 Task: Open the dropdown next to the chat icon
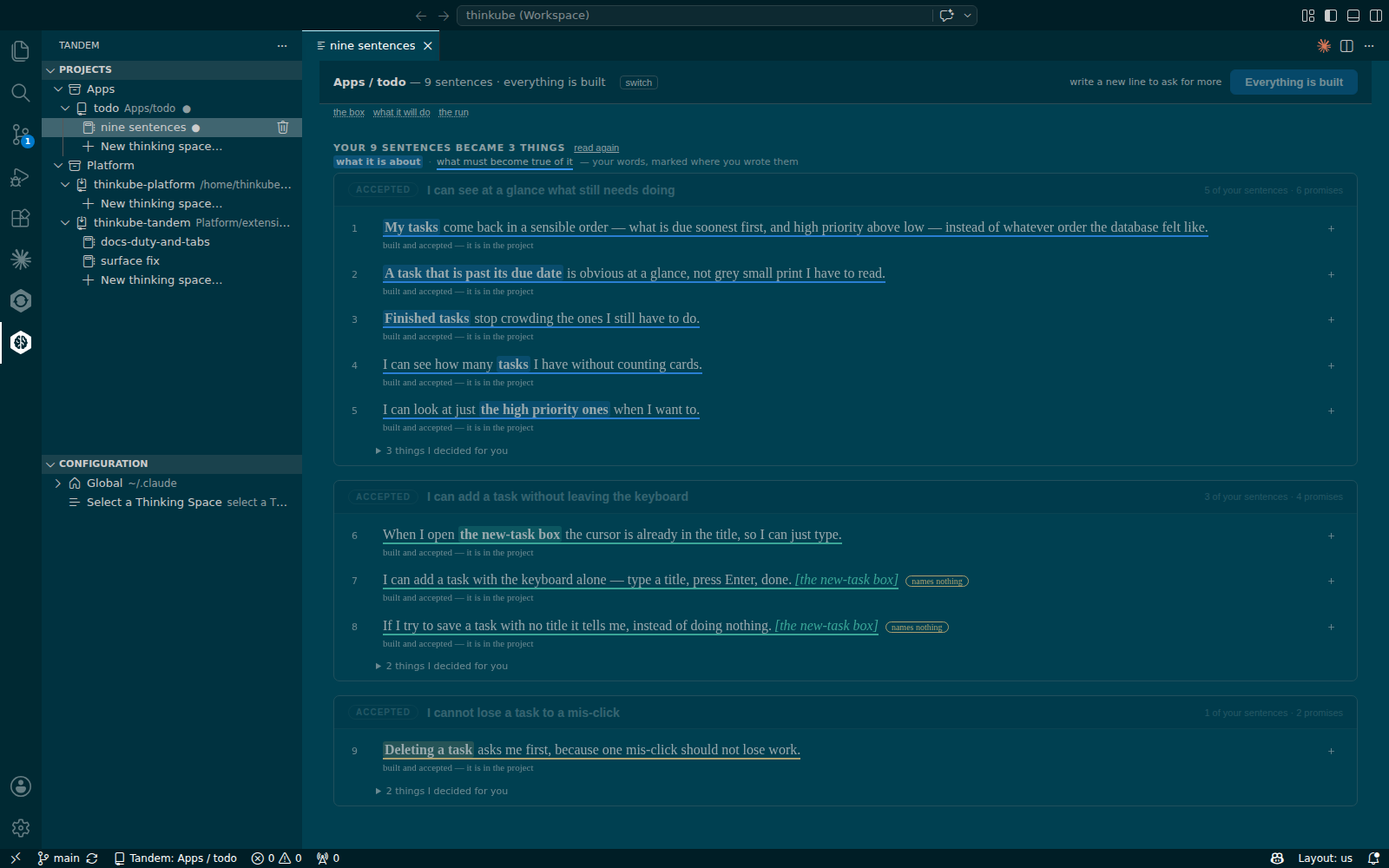coord(967,16)
